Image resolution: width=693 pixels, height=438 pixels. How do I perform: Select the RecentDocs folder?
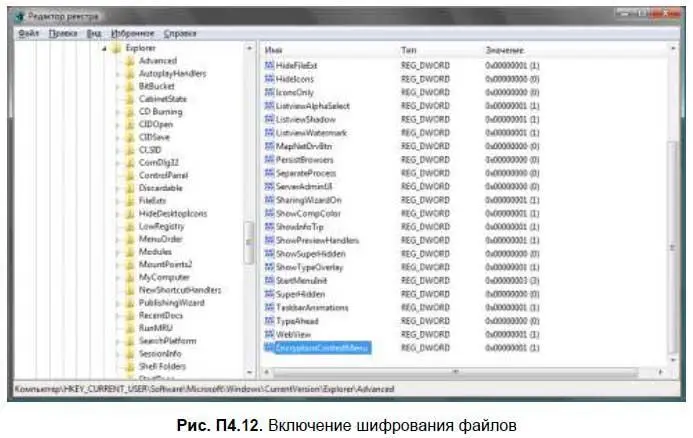click(x=161, y=316)
